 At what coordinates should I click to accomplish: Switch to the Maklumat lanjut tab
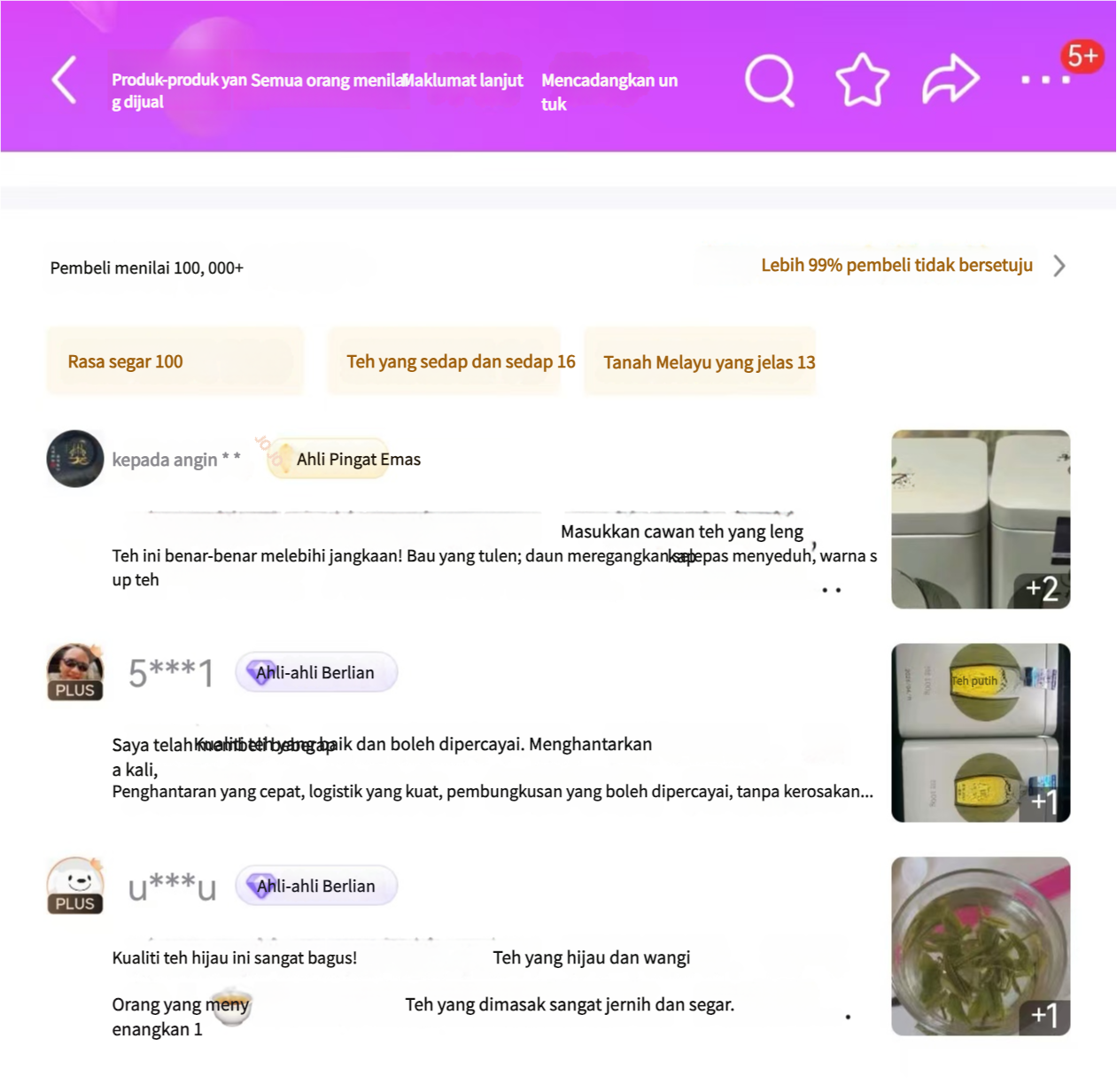click(463, 81)
